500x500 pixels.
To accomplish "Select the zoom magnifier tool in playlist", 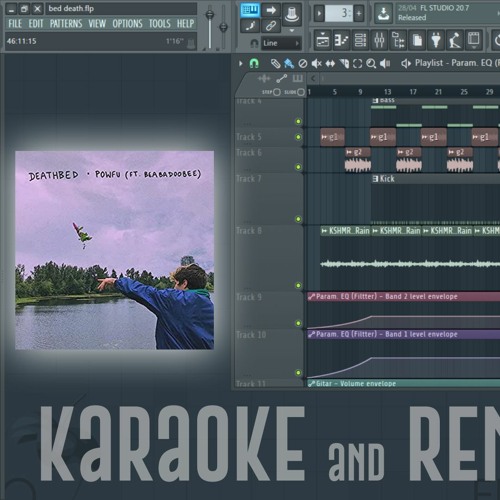I will [371, 63].
